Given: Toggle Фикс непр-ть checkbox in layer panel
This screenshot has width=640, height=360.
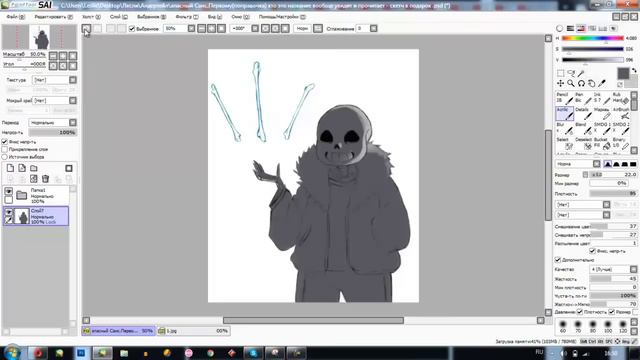Looking at the screenshot, I should 5,142.
